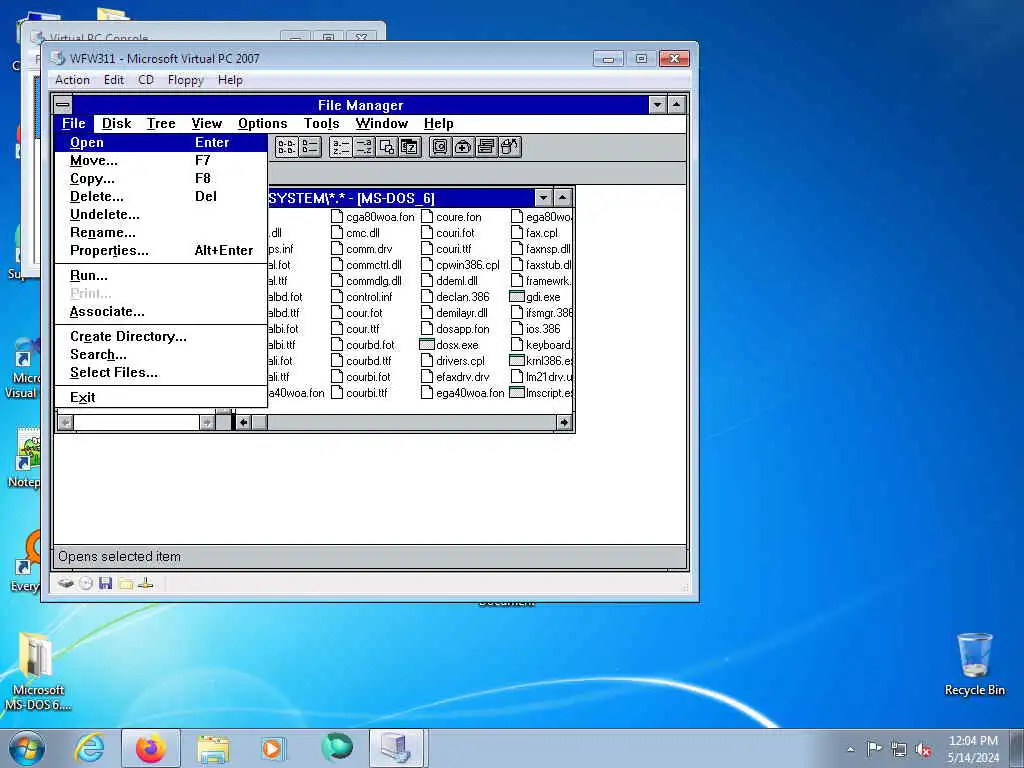
Task: Open the Tree menu in File Manager
Action: pos(161,123)
